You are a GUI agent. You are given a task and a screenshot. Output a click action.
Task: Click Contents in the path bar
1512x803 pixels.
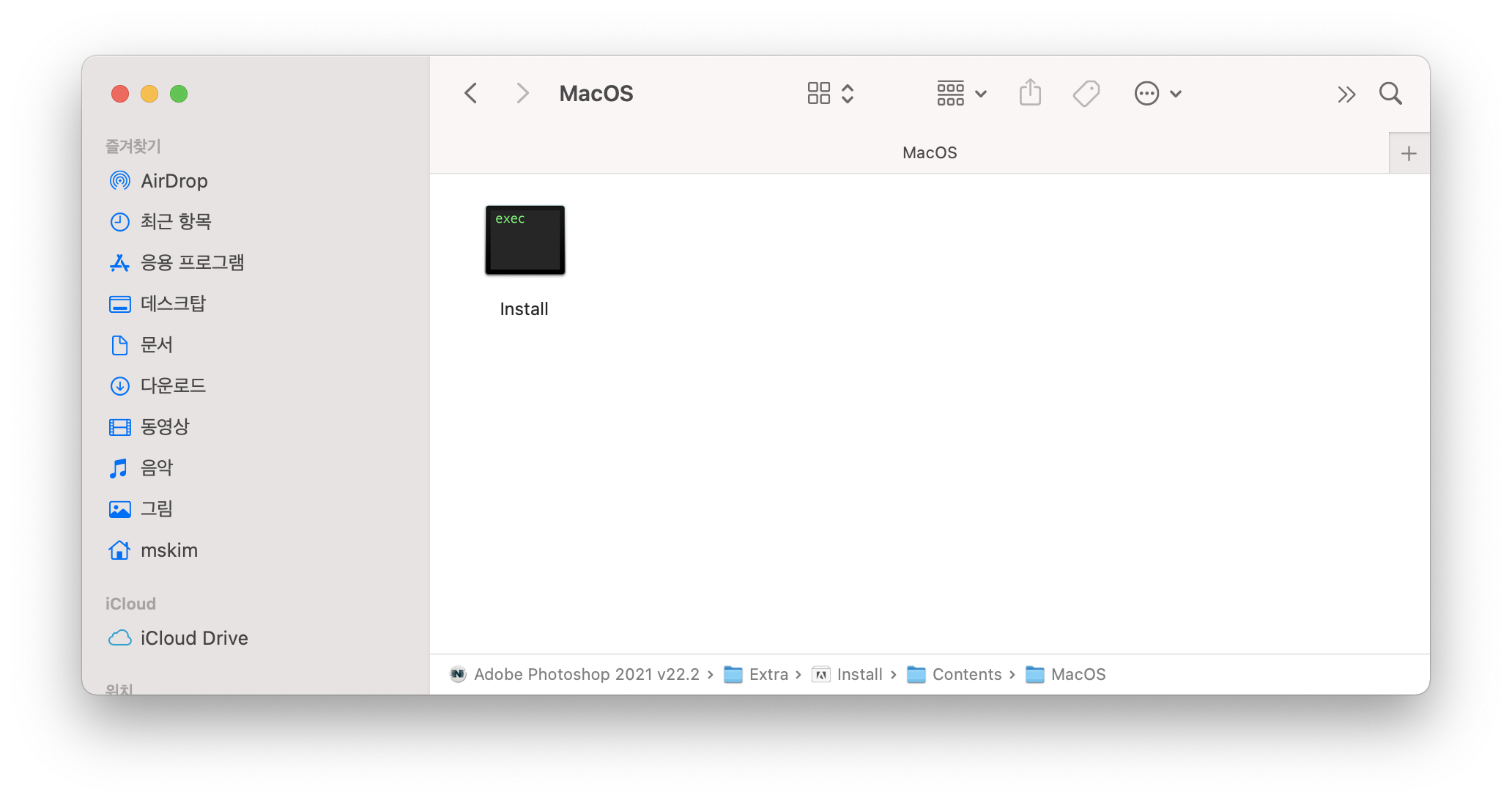(966, 674)
